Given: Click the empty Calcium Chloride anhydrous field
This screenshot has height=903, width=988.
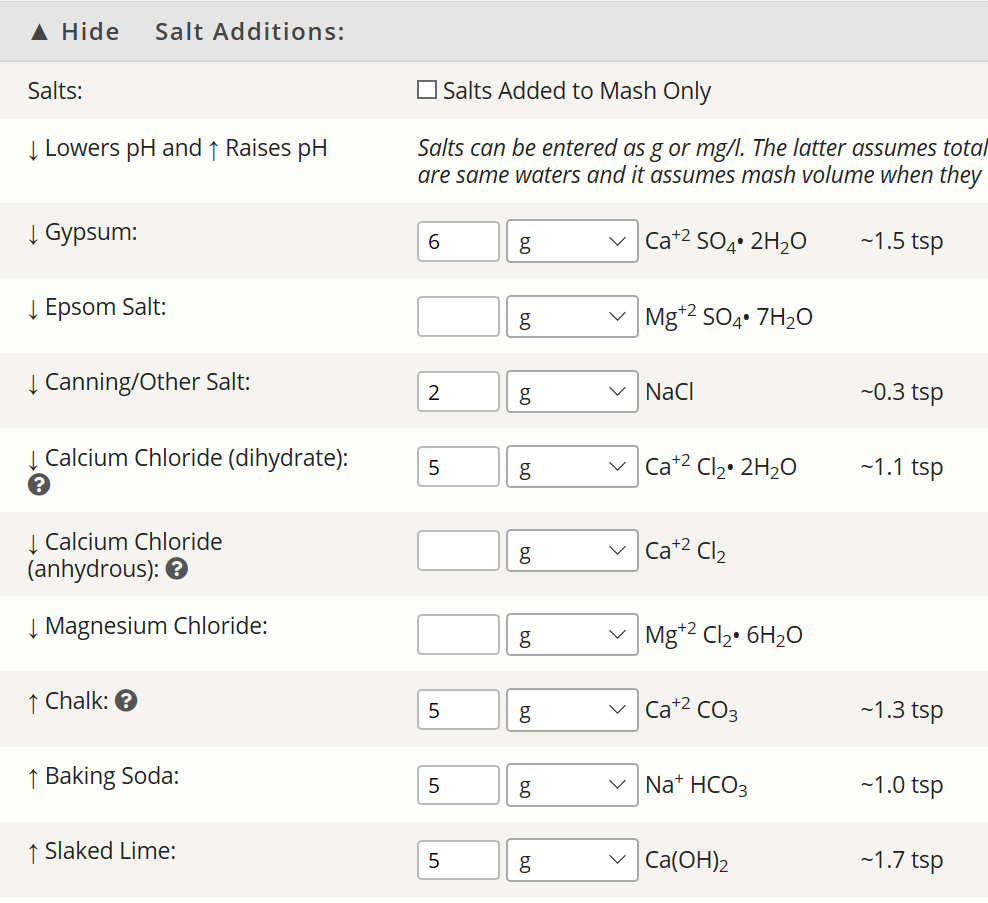Looking at the screenshot, I should coord(458,550).
